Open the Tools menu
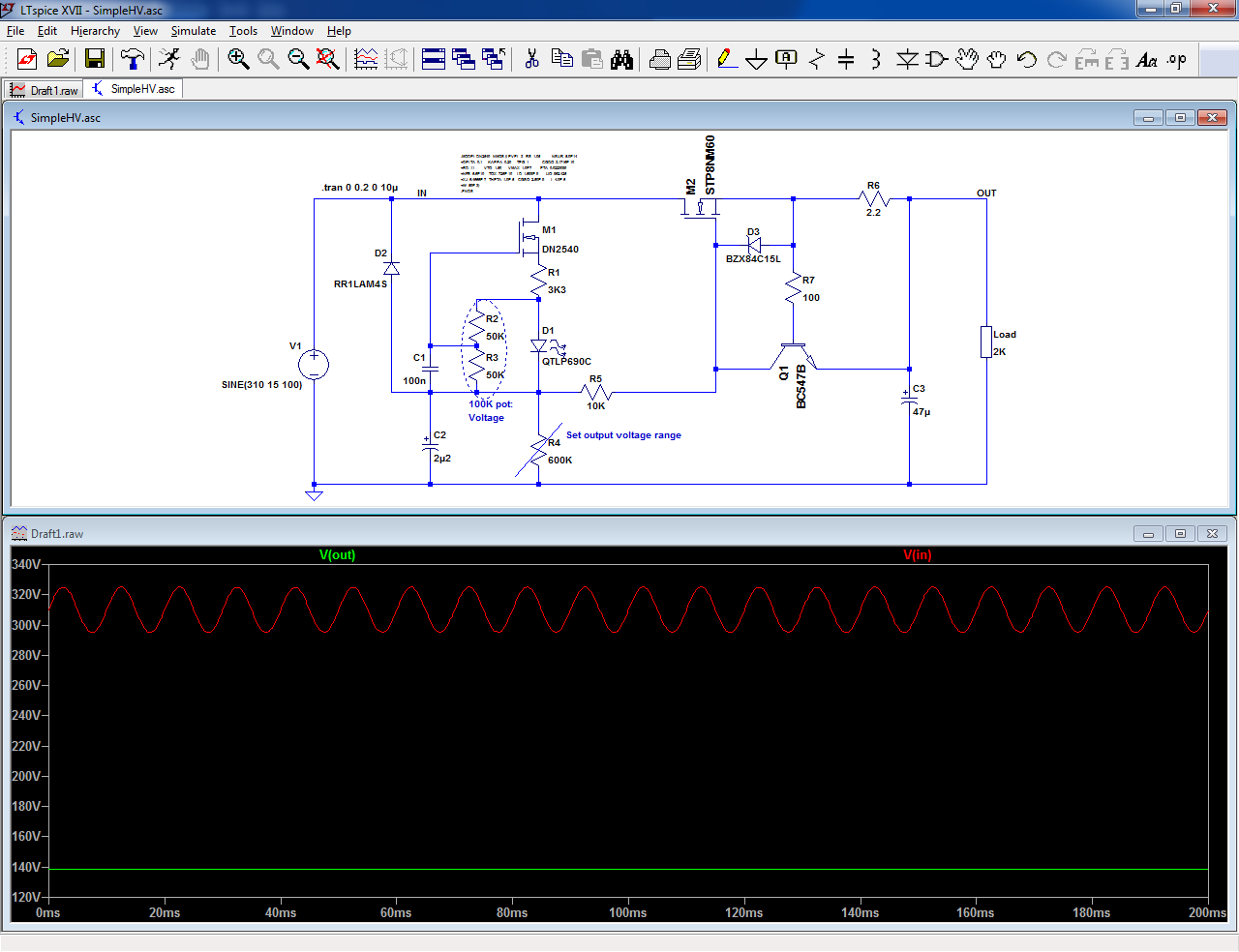Viewport: 1239px width, 952px height. [243, 31]
